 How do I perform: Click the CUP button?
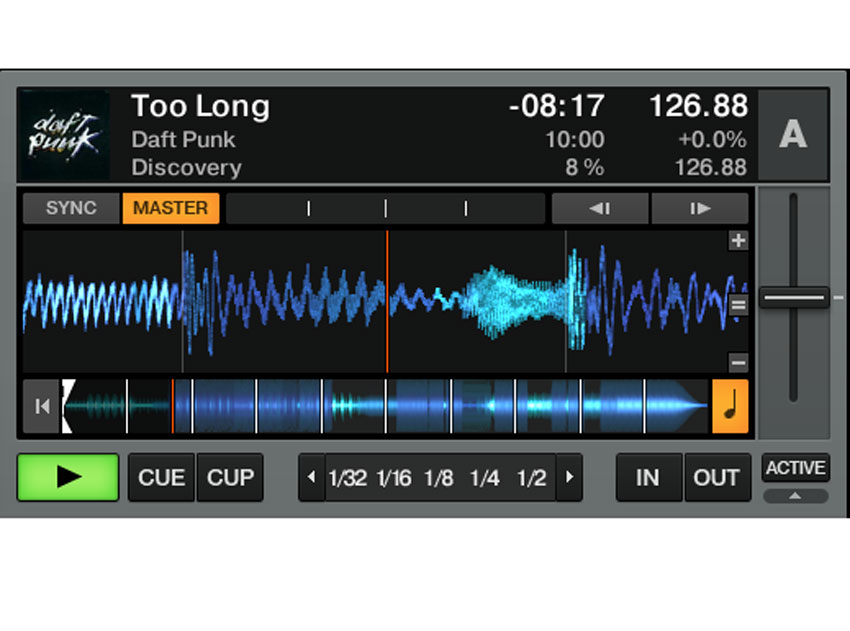point(230,478)
